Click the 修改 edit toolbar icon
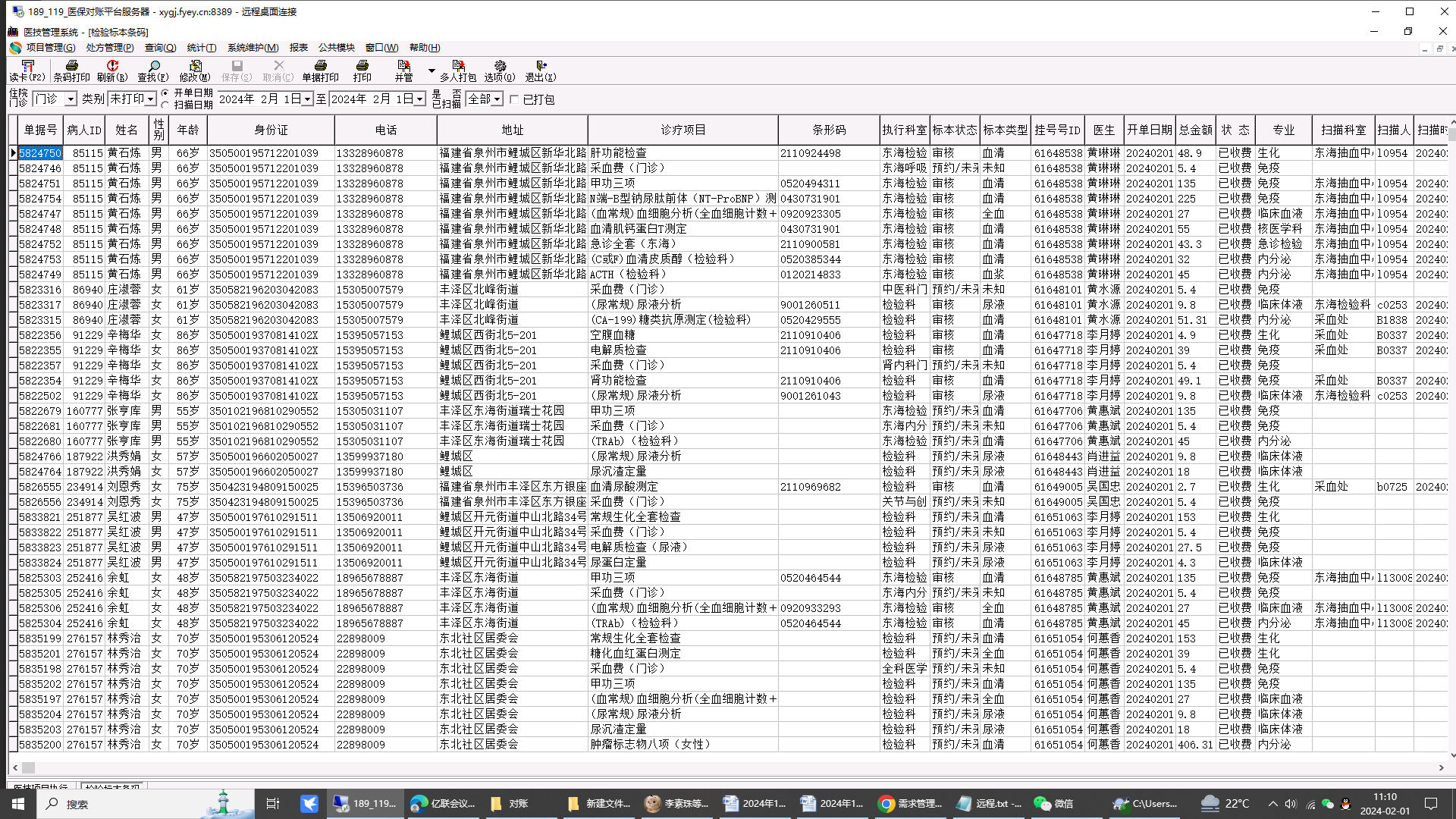 [195, 67]
